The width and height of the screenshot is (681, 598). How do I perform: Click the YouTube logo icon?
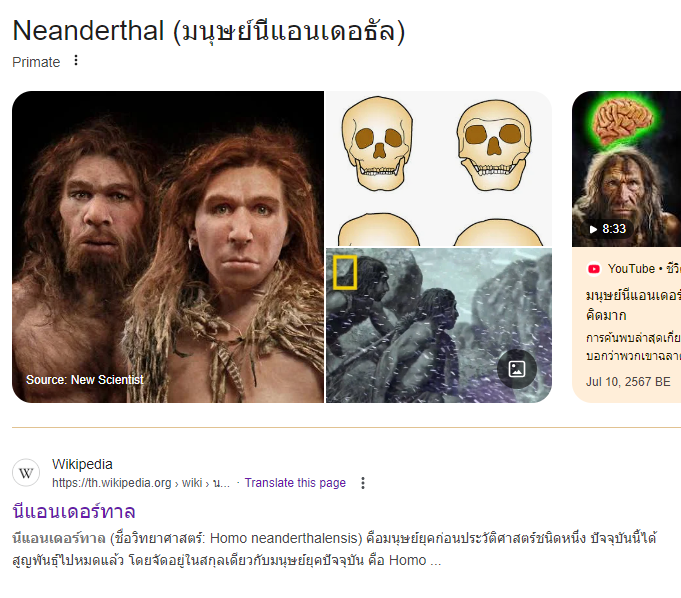pyautogui.click(x=594, y=269)
